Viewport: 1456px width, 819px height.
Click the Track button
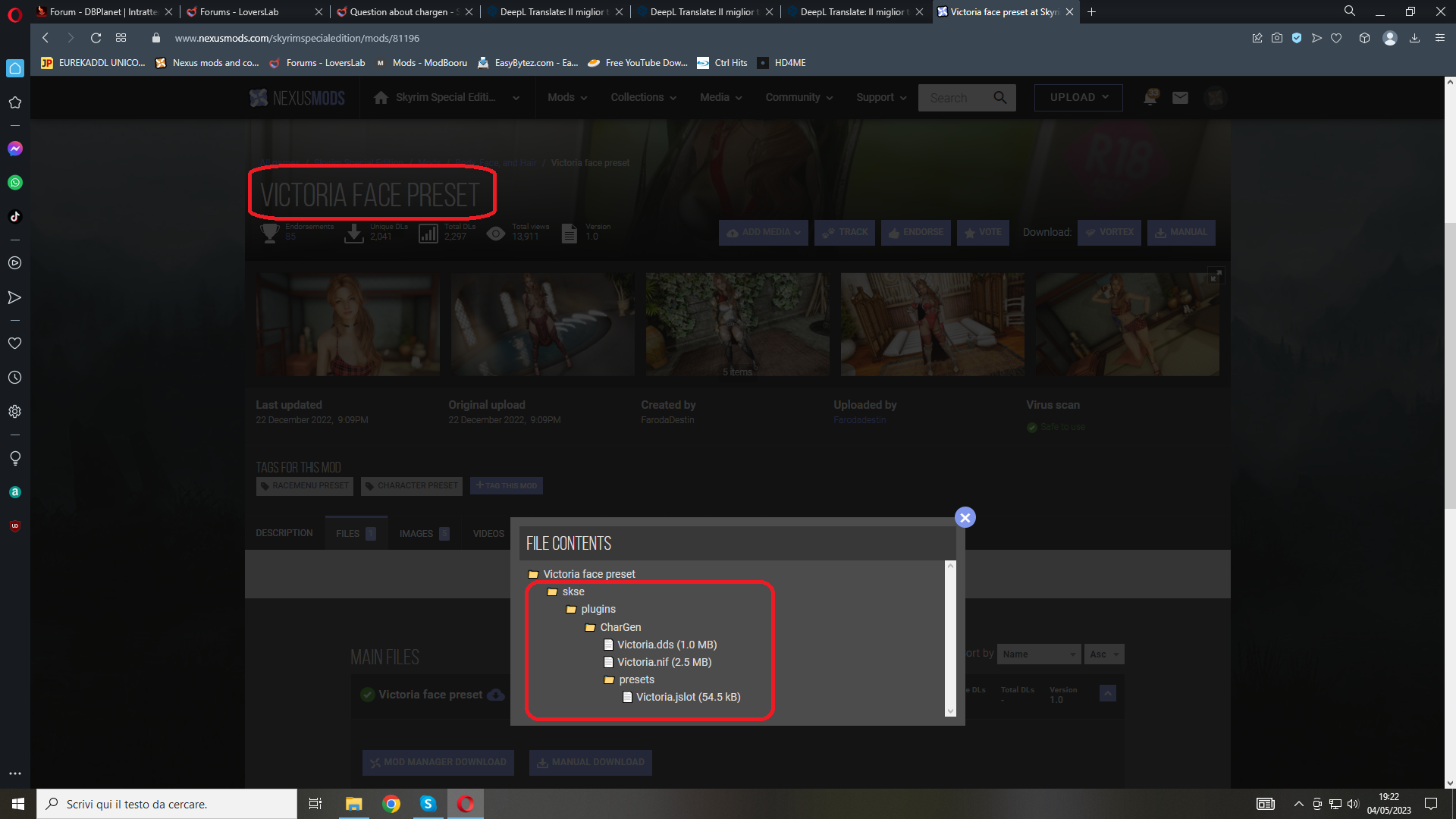845,233
